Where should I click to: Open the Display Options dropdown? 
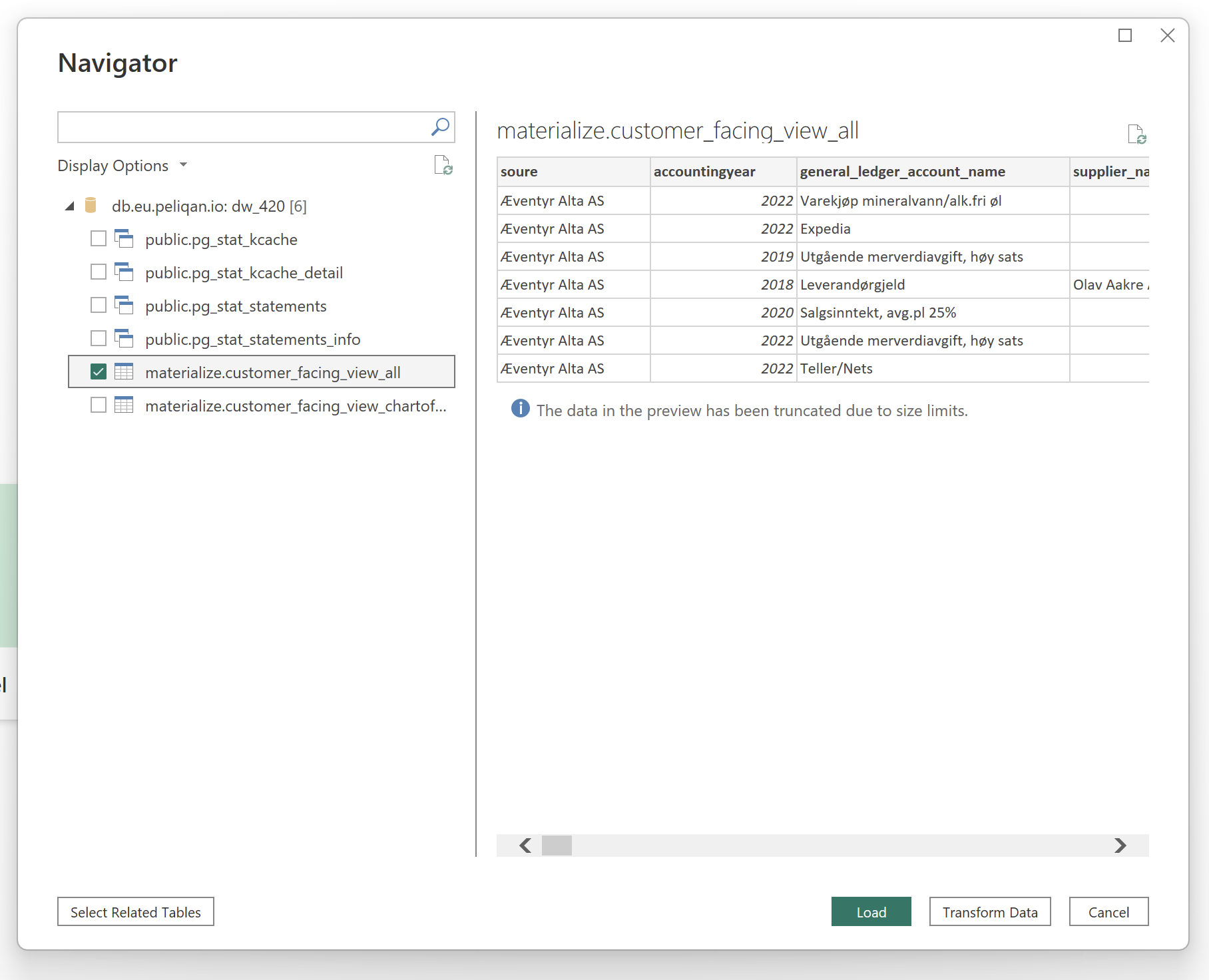pyautogui.click(x=122, y=165)
